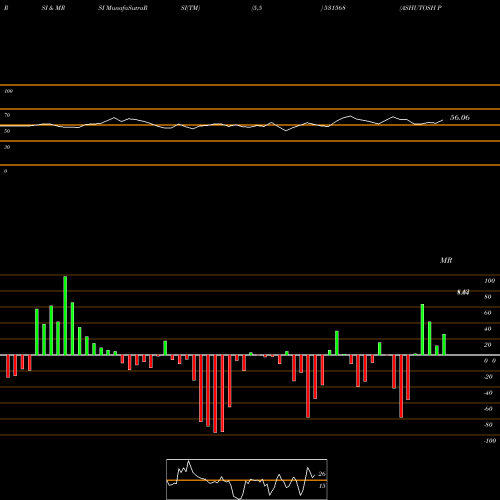Click the 100 label on RSI scale
This screenshot has height=500, width=500.
click(x=9, y=91)
